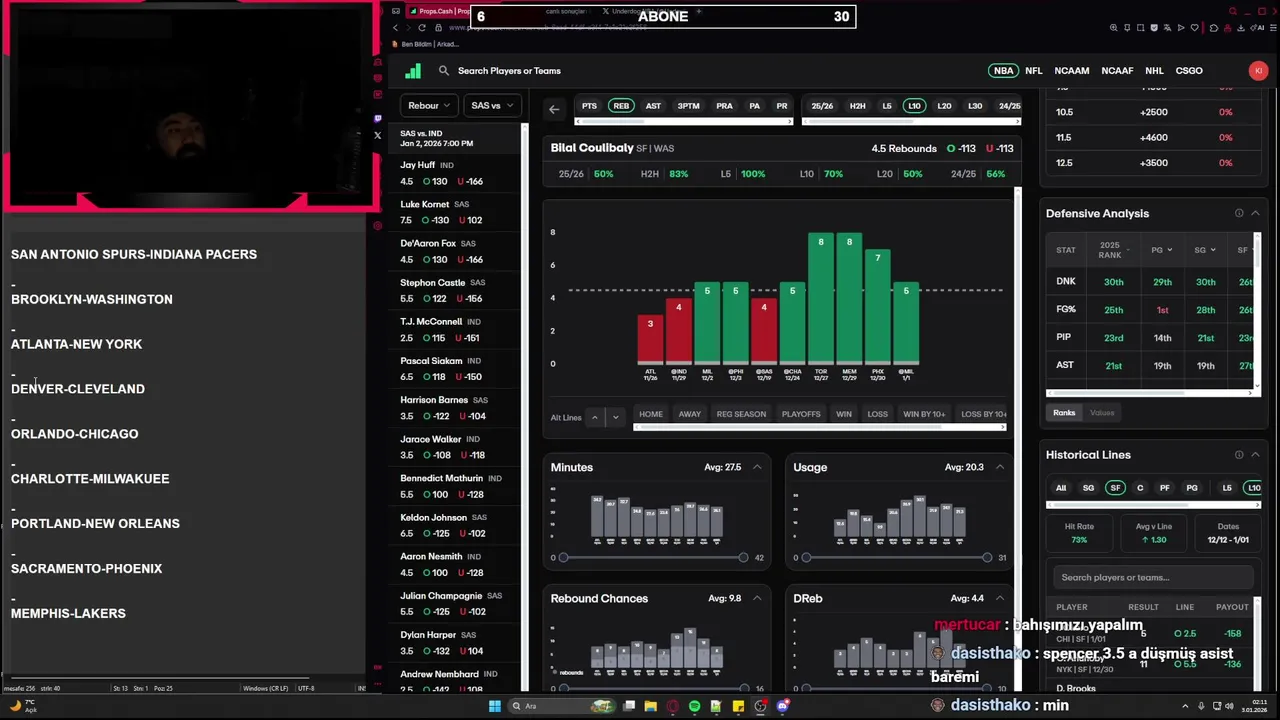Toggle Ranks view in Defensive Analysis

(x=1064, y=413)
